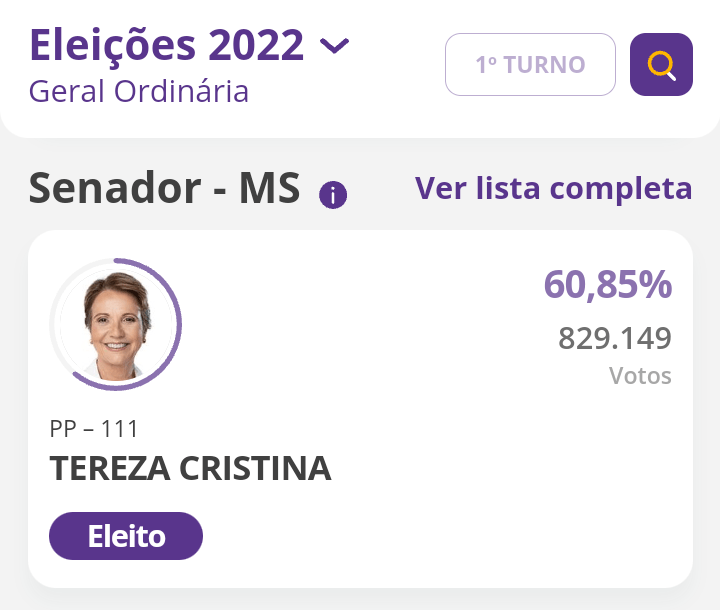
Task: Click Tereza Cristina's candidate photo
Action: point(115,324)
